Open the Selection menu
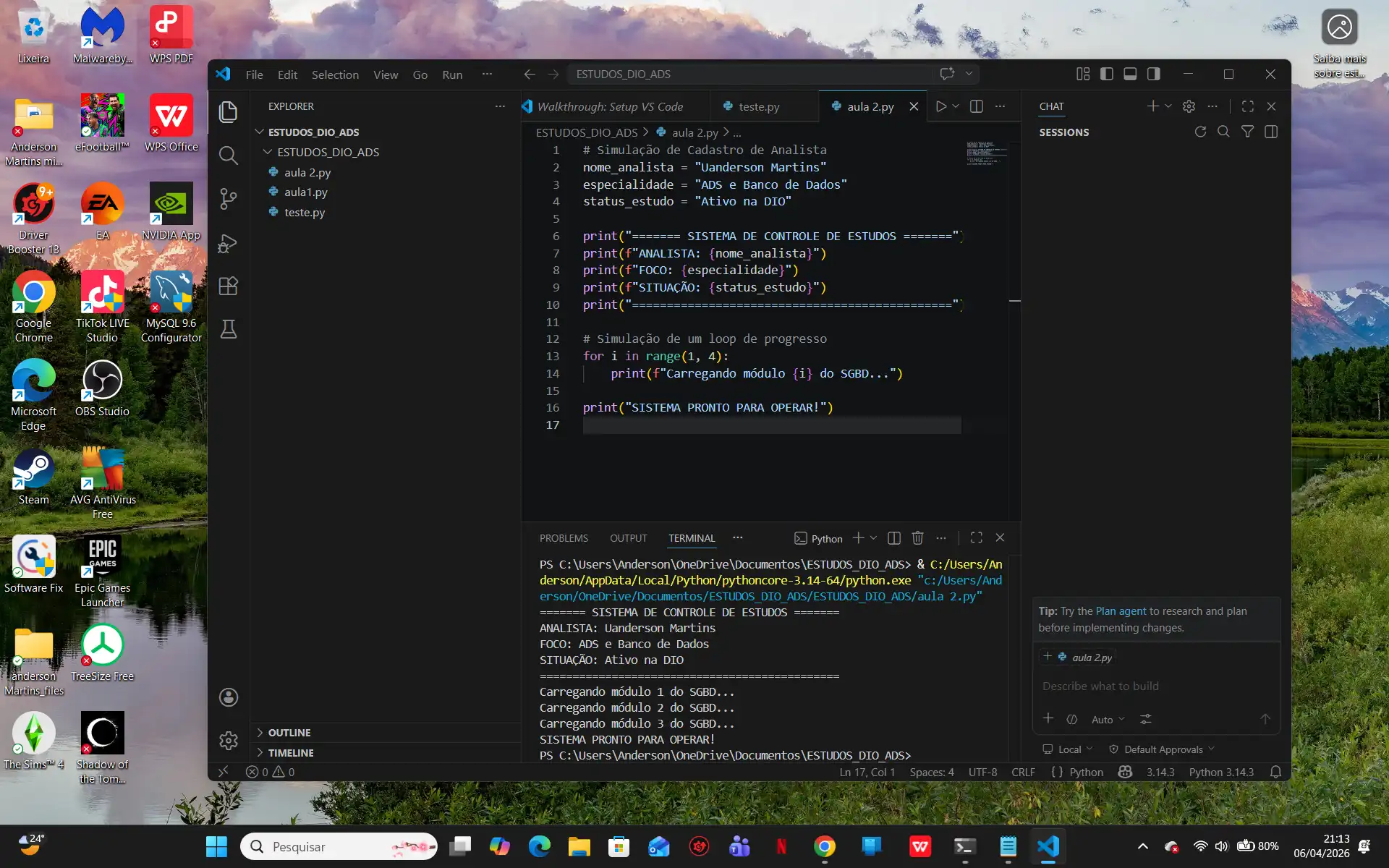Image resolution: width=1389 pixels, height=868 pixels. pos(335,75)
